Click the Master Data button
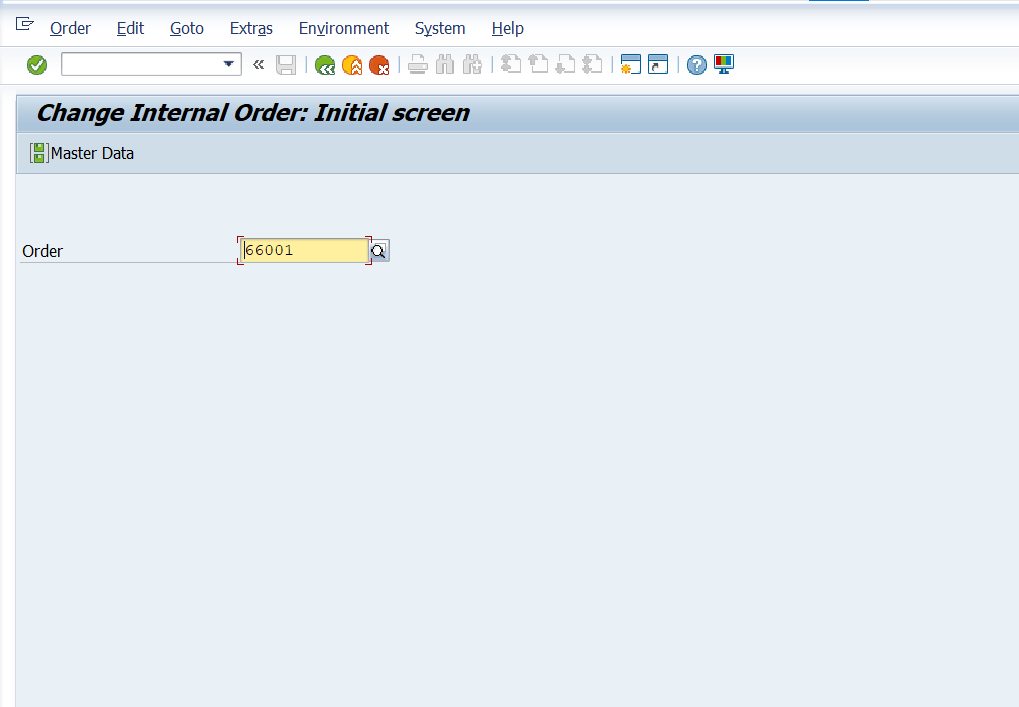This screenshot has height=707, width=1019. (x=82, y=153)
